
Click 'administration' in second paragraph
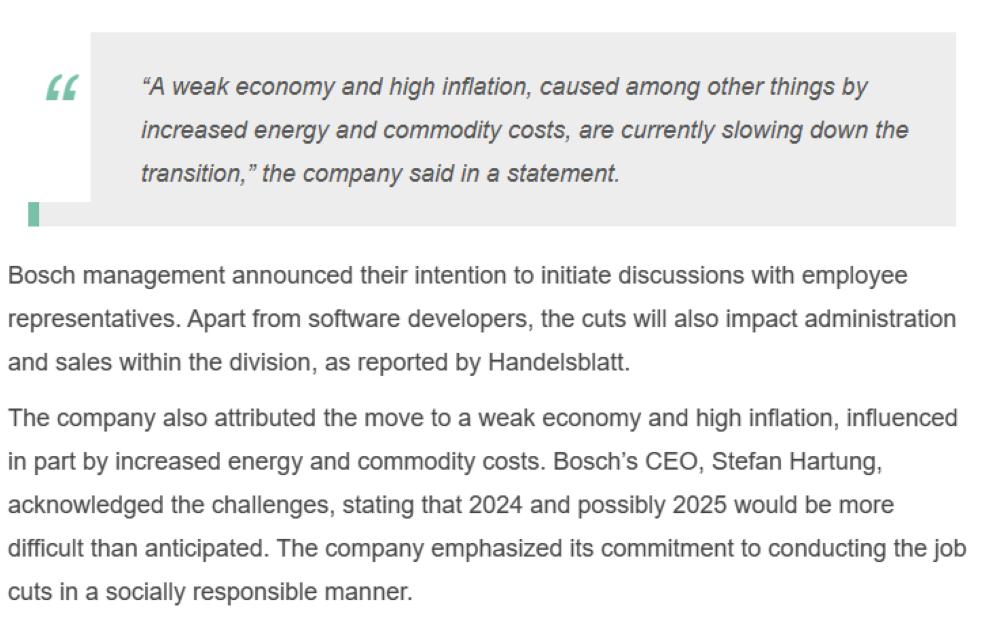[x=880, y=319]
